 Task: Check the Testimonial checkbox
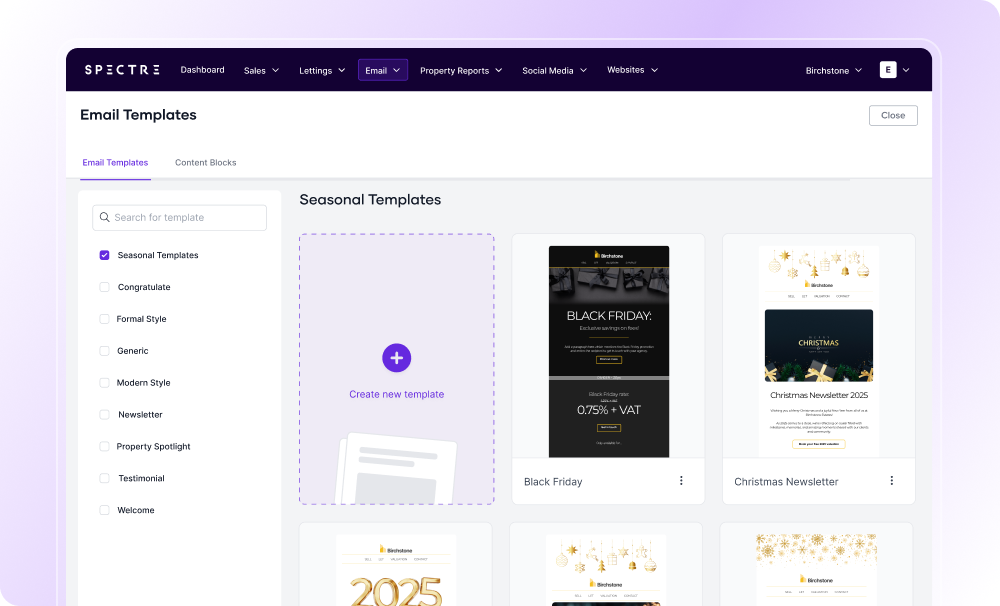(x=105, y=478)
